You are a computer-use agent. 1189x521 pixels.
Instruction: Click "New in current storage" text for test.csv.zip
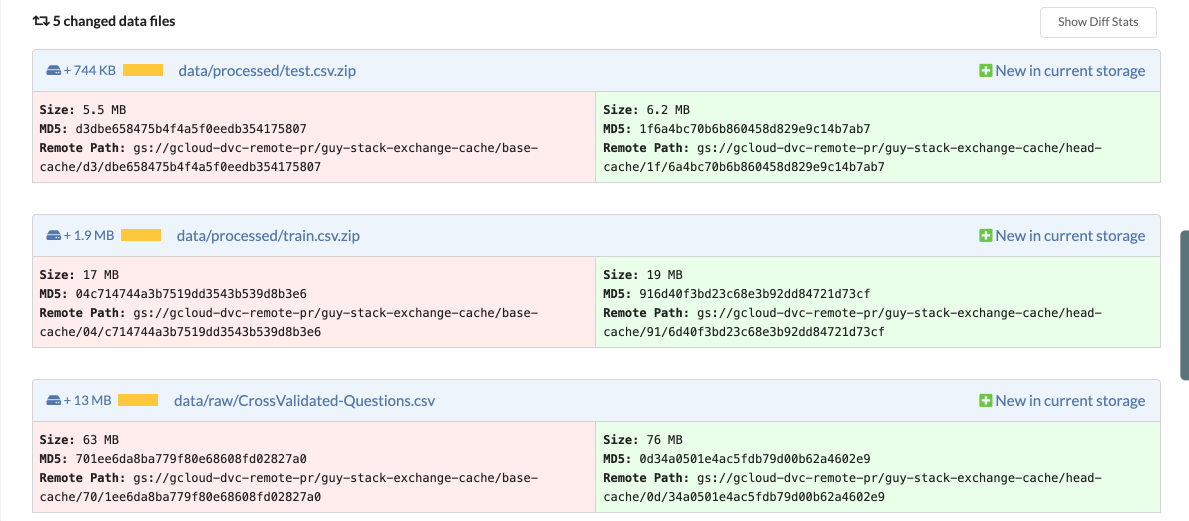click(1070, 71)
